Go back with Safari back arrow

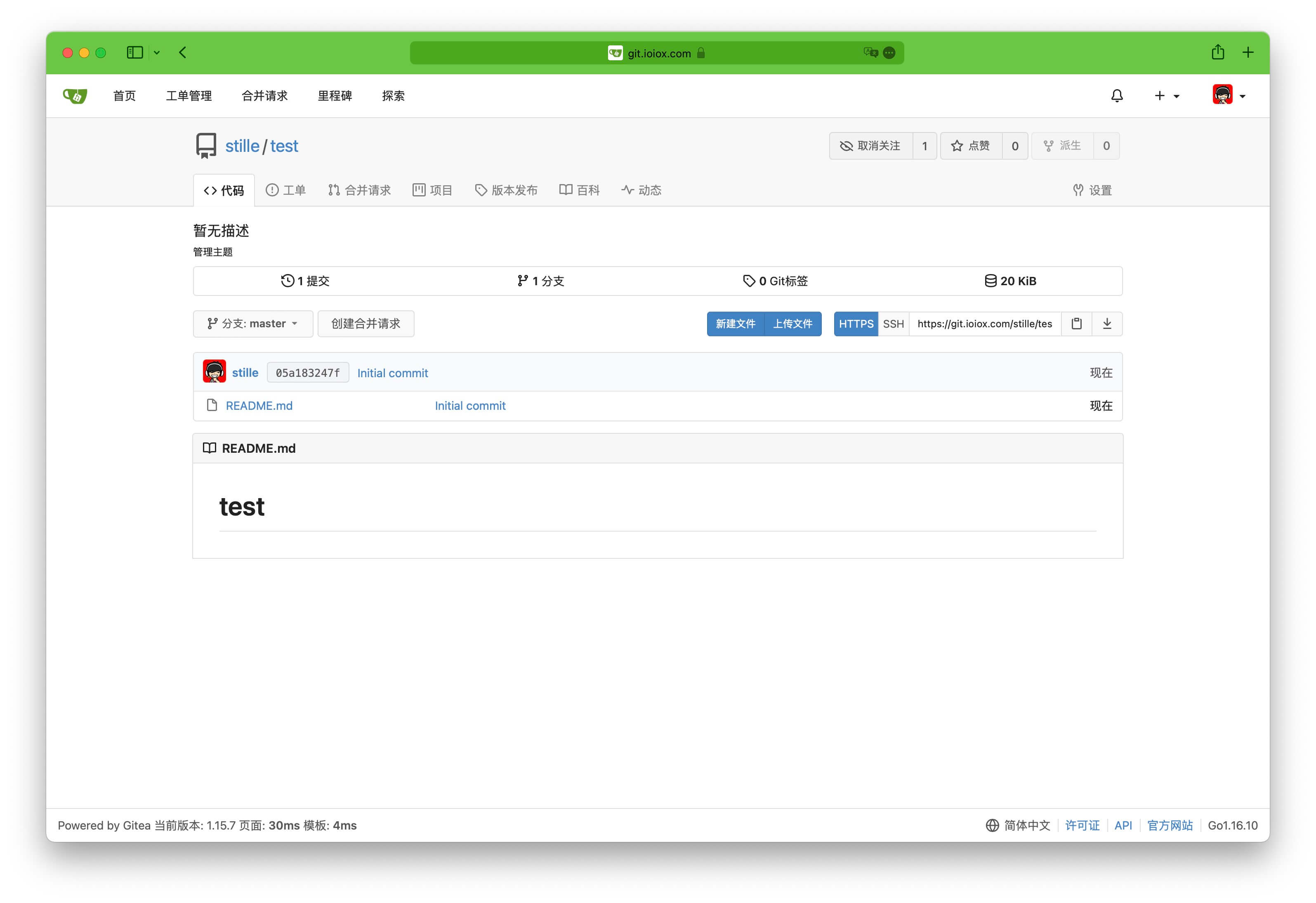(x=182, y=53)
